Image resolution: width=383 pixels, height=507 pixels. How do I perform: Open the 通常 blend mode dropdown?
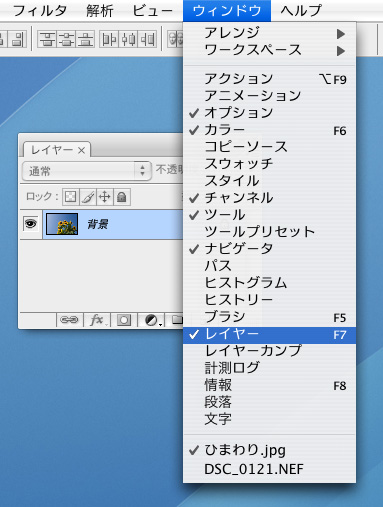point(87,171)
